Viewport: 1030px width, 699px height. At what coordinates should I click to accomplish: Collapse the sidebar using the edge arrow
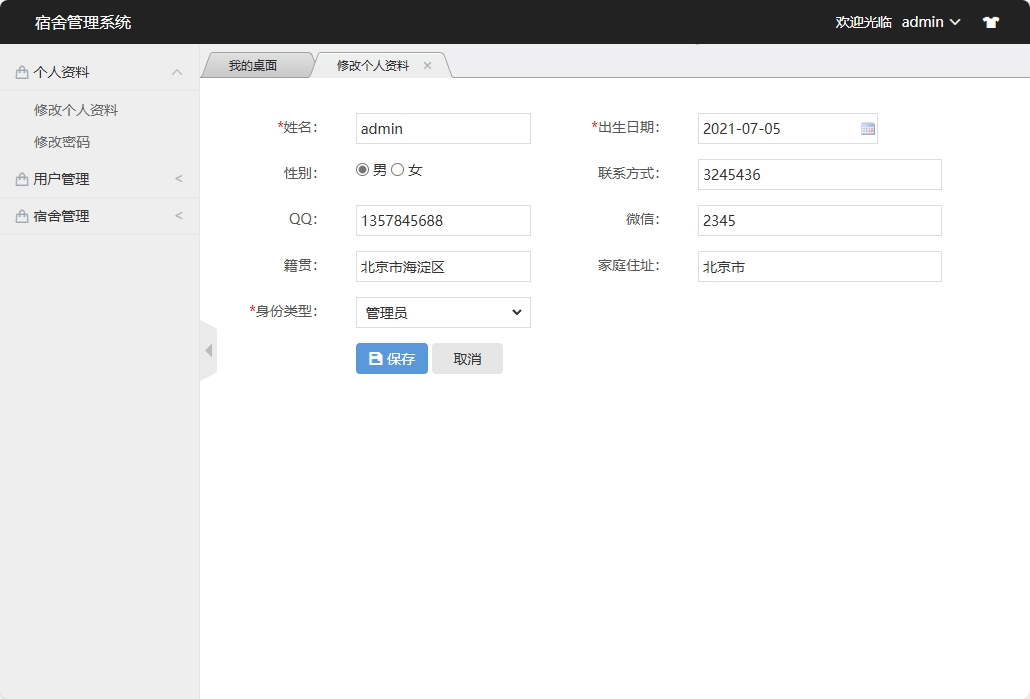pyautogui.click(x=209, y=352)
